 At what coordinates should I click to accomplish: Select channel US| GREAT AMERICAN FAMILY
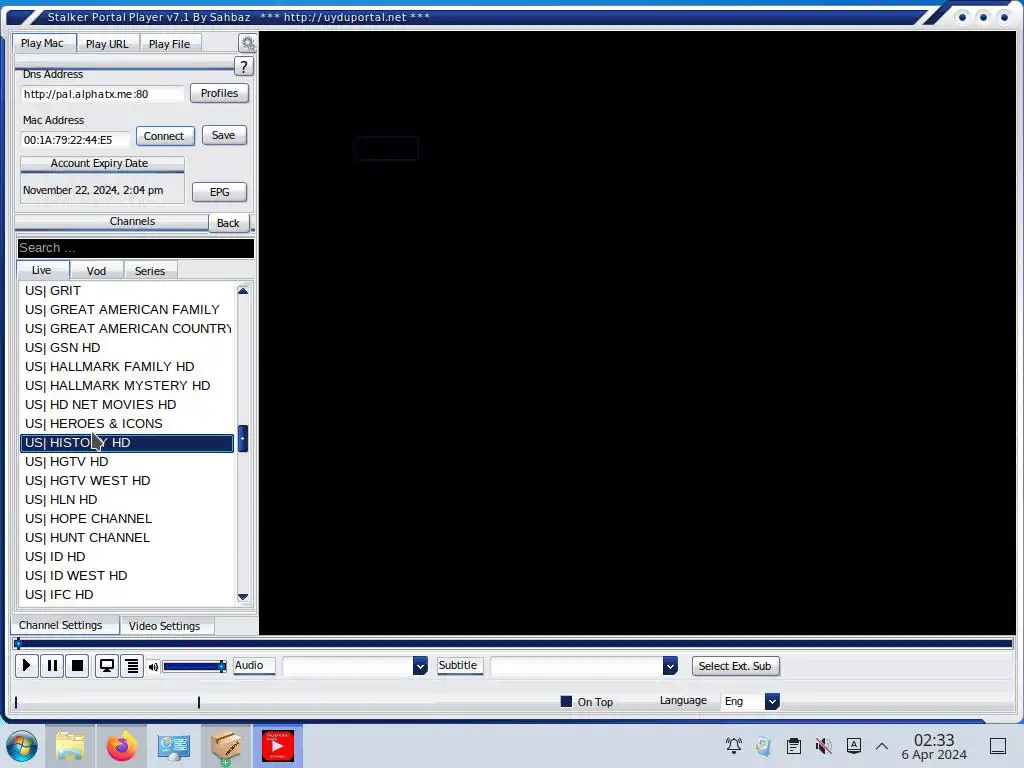click(127, 310)
